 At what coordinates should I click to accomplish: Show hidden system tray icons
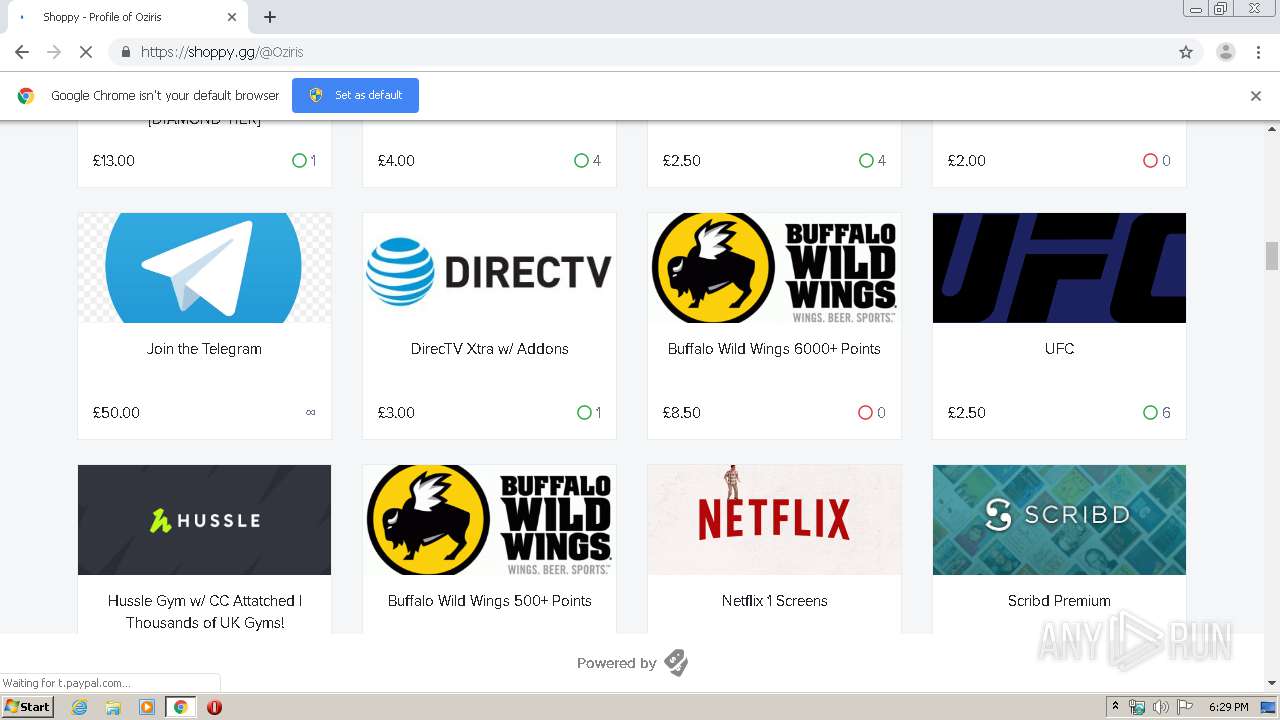click(1115, 707)
